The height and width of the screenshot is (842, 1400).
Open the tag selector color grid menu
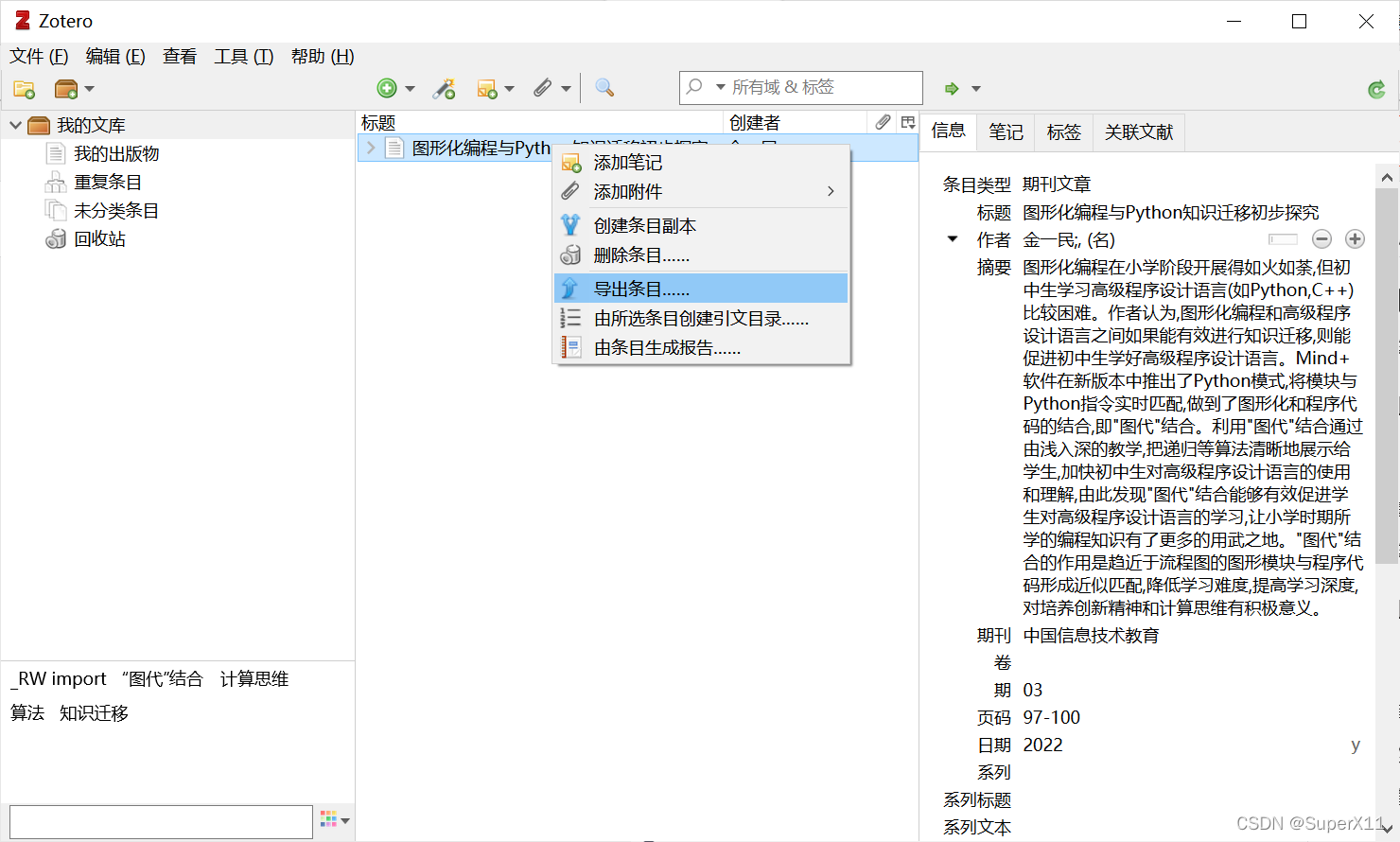(x=335, y=819)
